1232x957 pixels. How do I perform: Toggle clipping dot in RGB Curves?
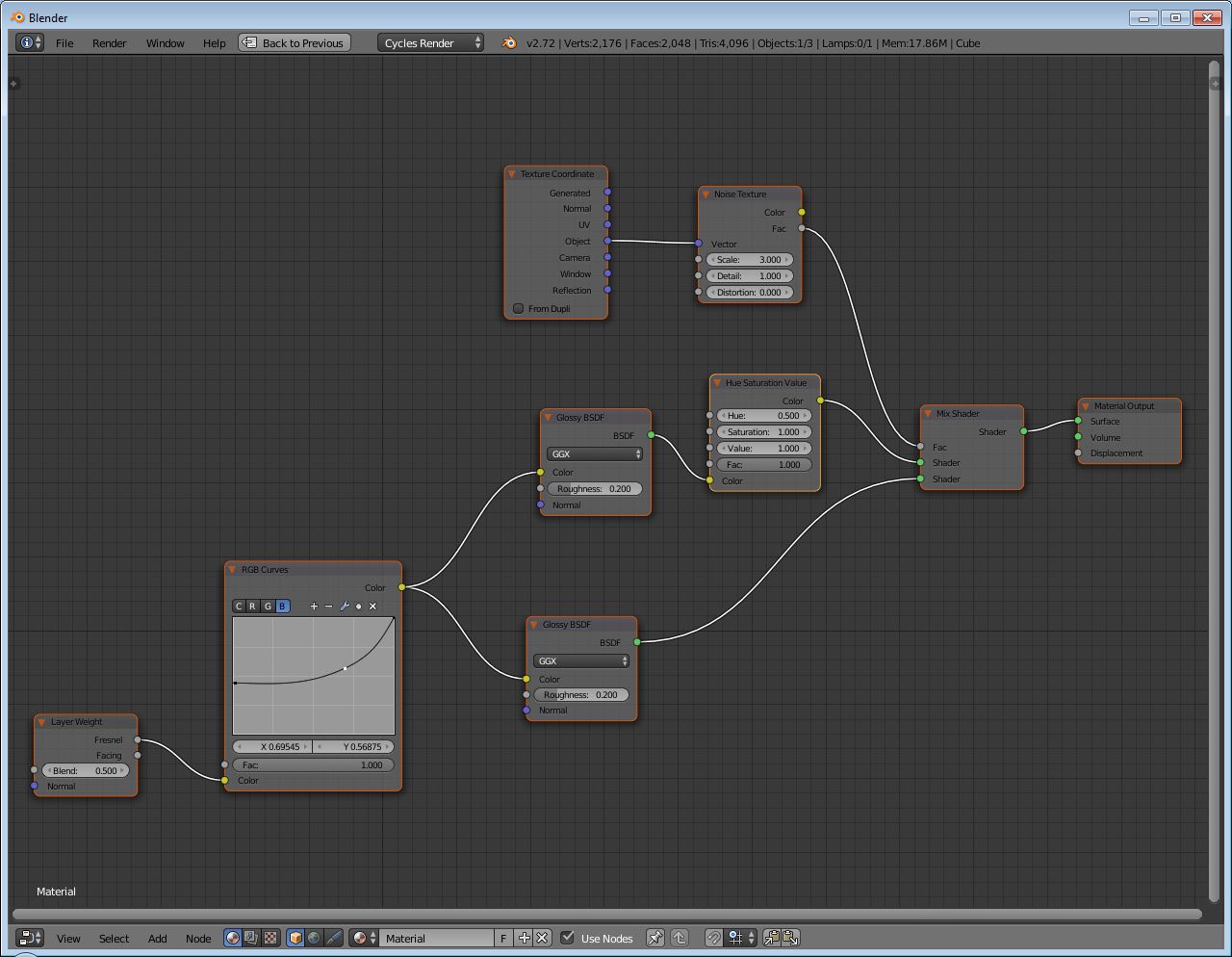click(x=358, y=607)
